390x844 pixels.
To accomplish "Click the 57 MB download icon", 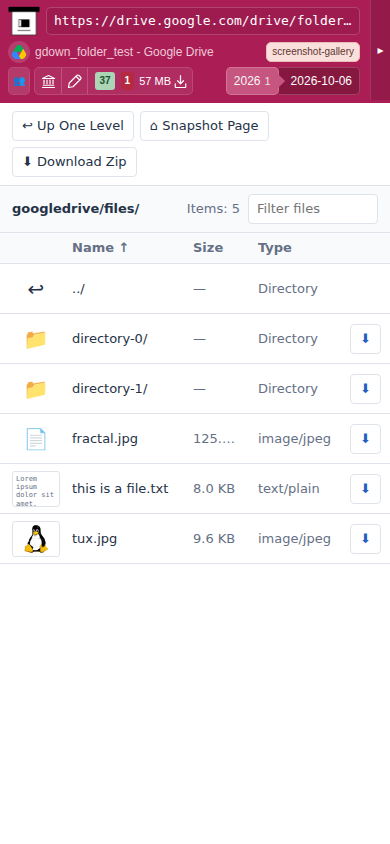I will click(181, 81).
